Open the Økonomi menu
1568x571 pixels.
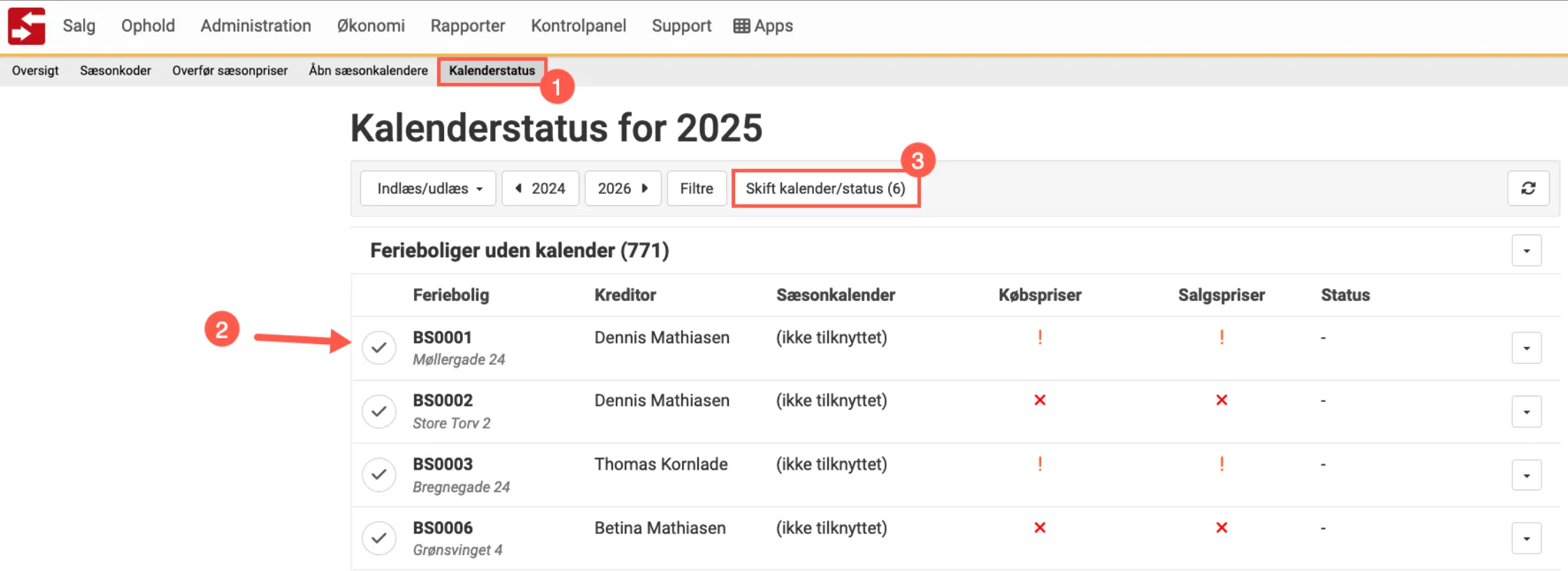point(371,26)
